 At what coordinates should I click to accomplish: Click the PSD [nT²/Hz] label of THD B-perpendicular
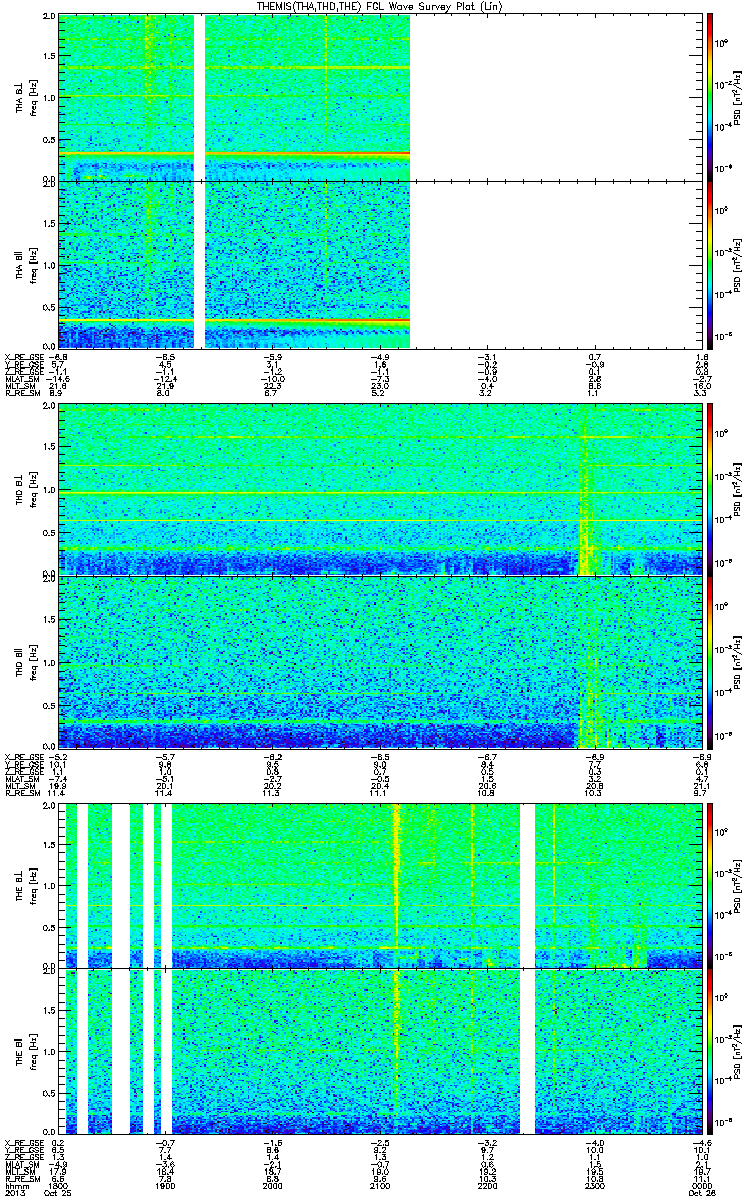click(x=739, y=490)
